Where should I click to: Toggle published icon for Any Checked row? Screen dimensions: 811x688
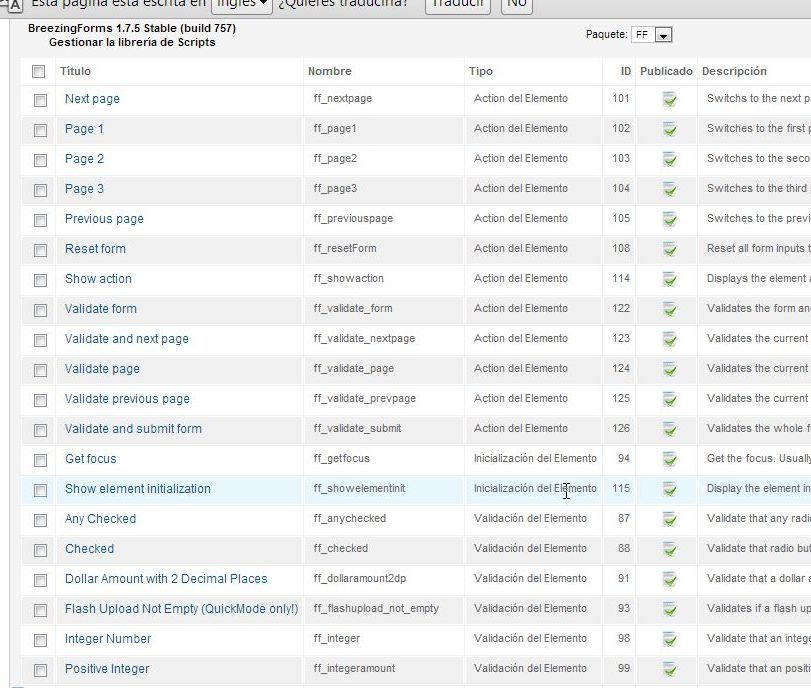point(669,519)
